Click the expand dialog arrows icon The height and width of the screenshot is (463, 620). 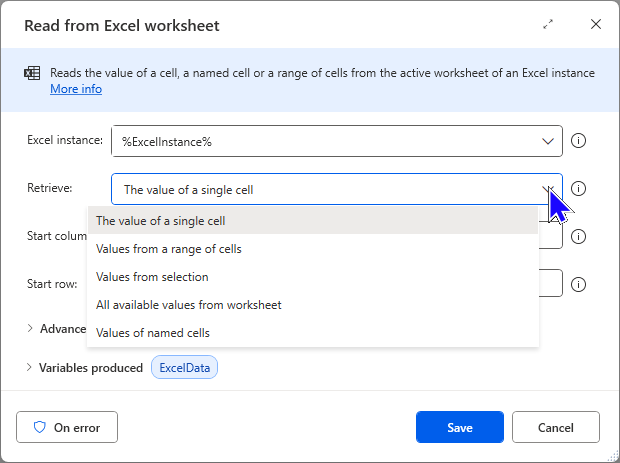[x=548, y=25]
